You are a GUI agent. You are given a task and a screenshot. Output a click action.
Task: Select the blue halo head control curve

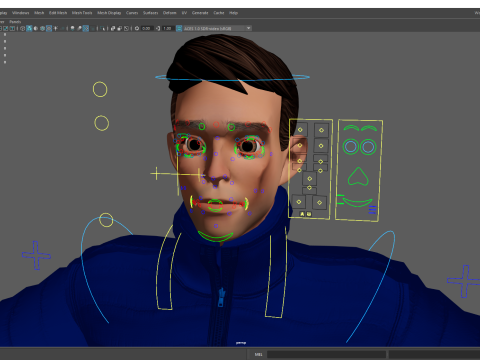point(232,78)
